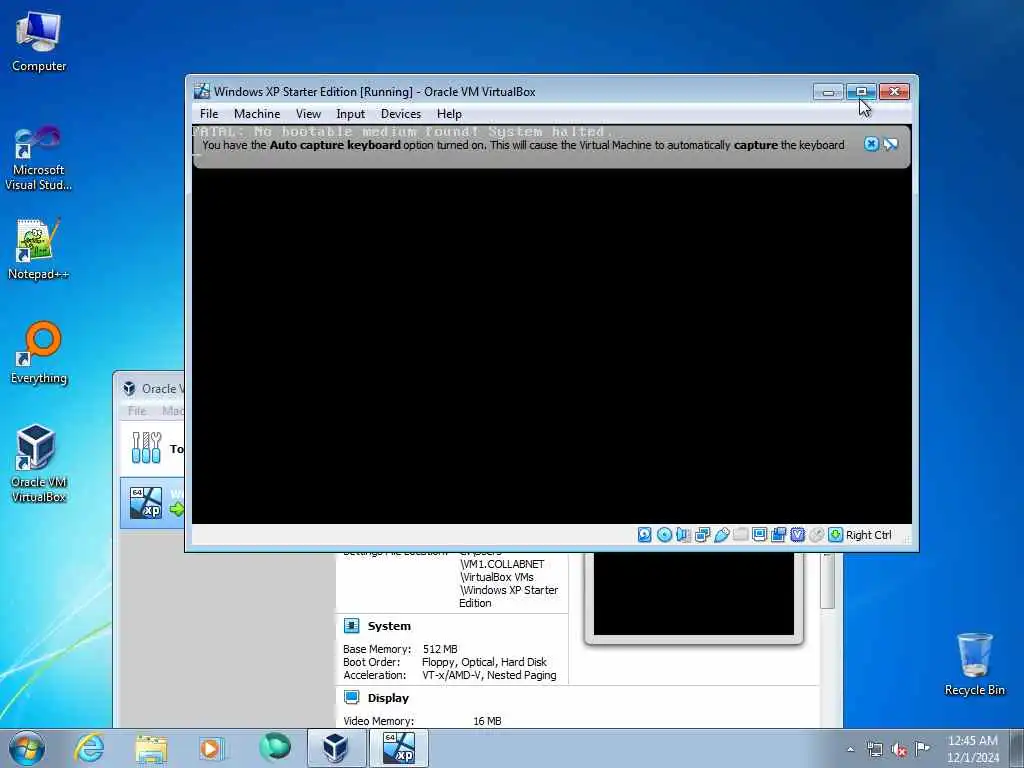This screenshot has height=768, width=1024.
Task: Open the File menu in the VM window
Action: click(209, 114)
